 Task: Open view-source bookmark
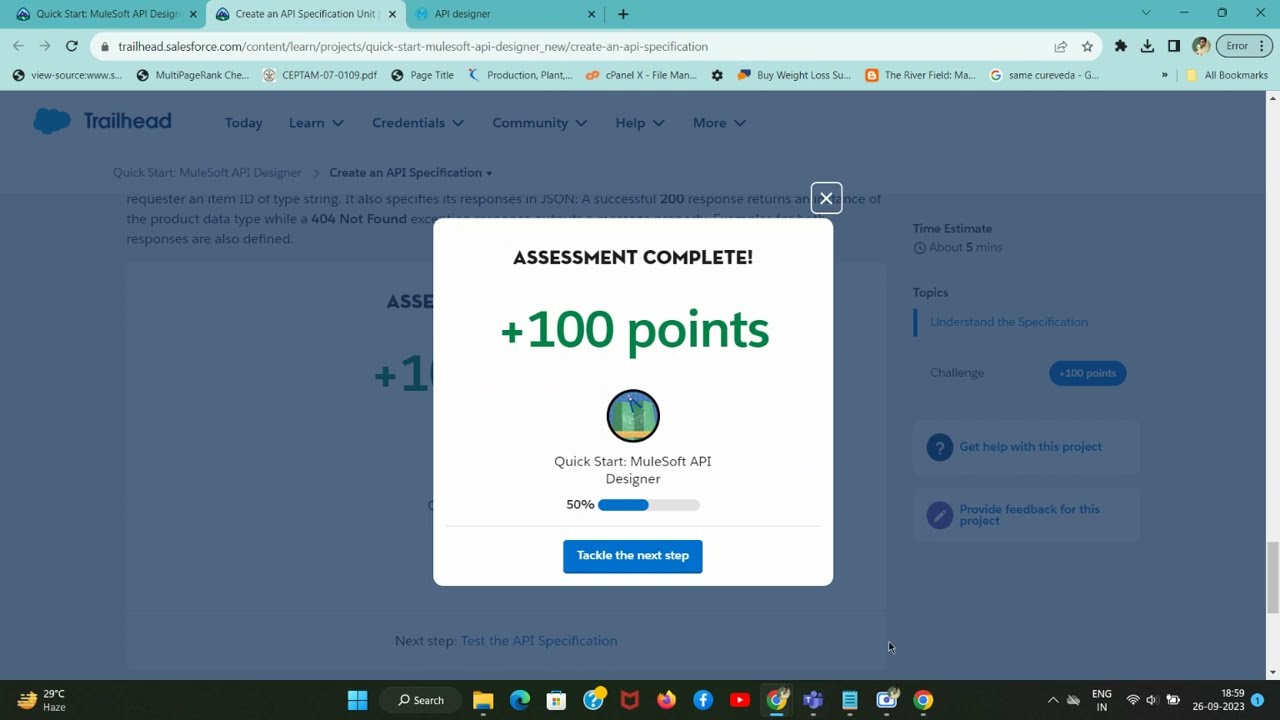[67, 75]
